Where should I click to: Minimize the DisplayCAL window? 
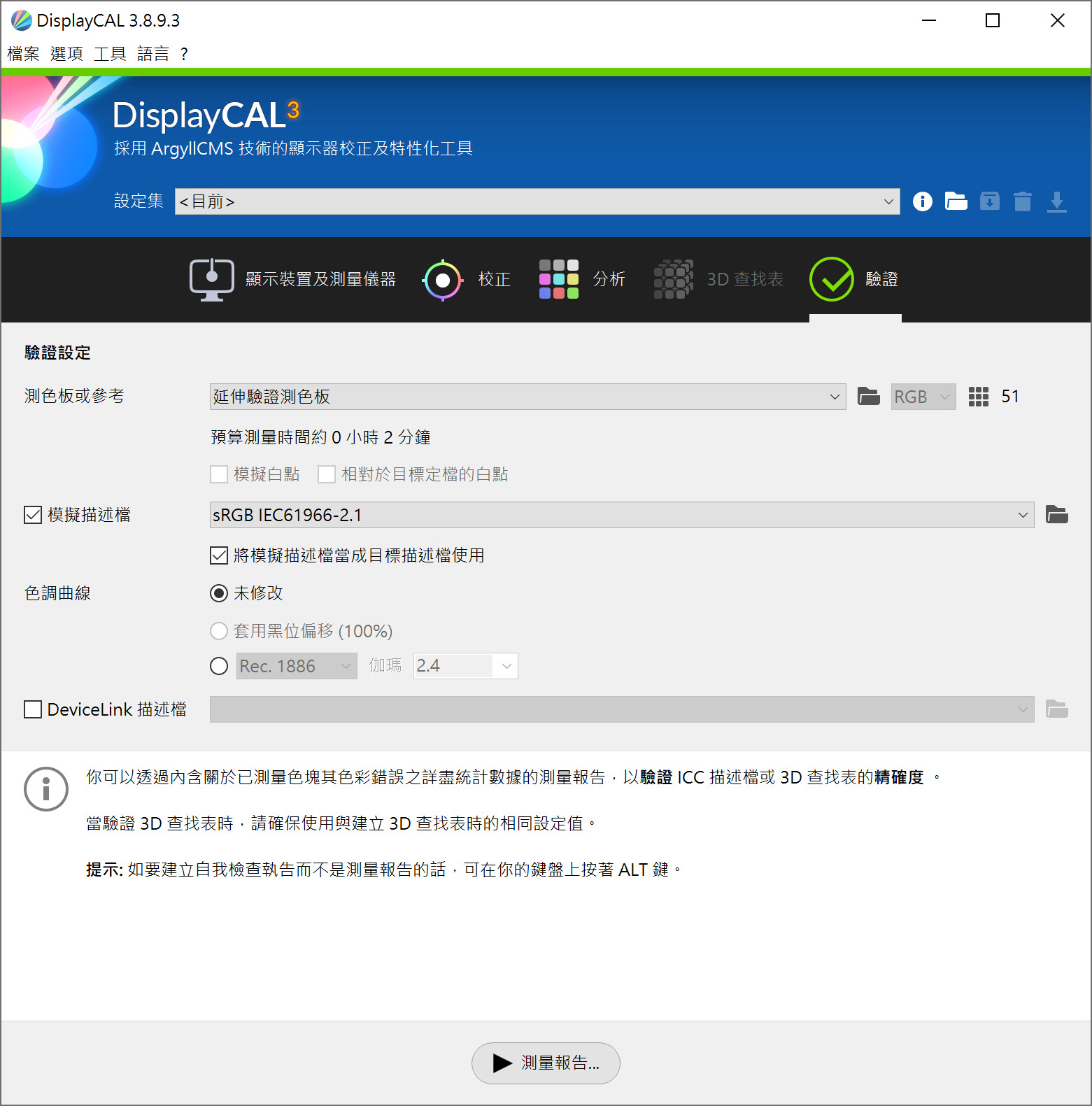tap(929, 20)
